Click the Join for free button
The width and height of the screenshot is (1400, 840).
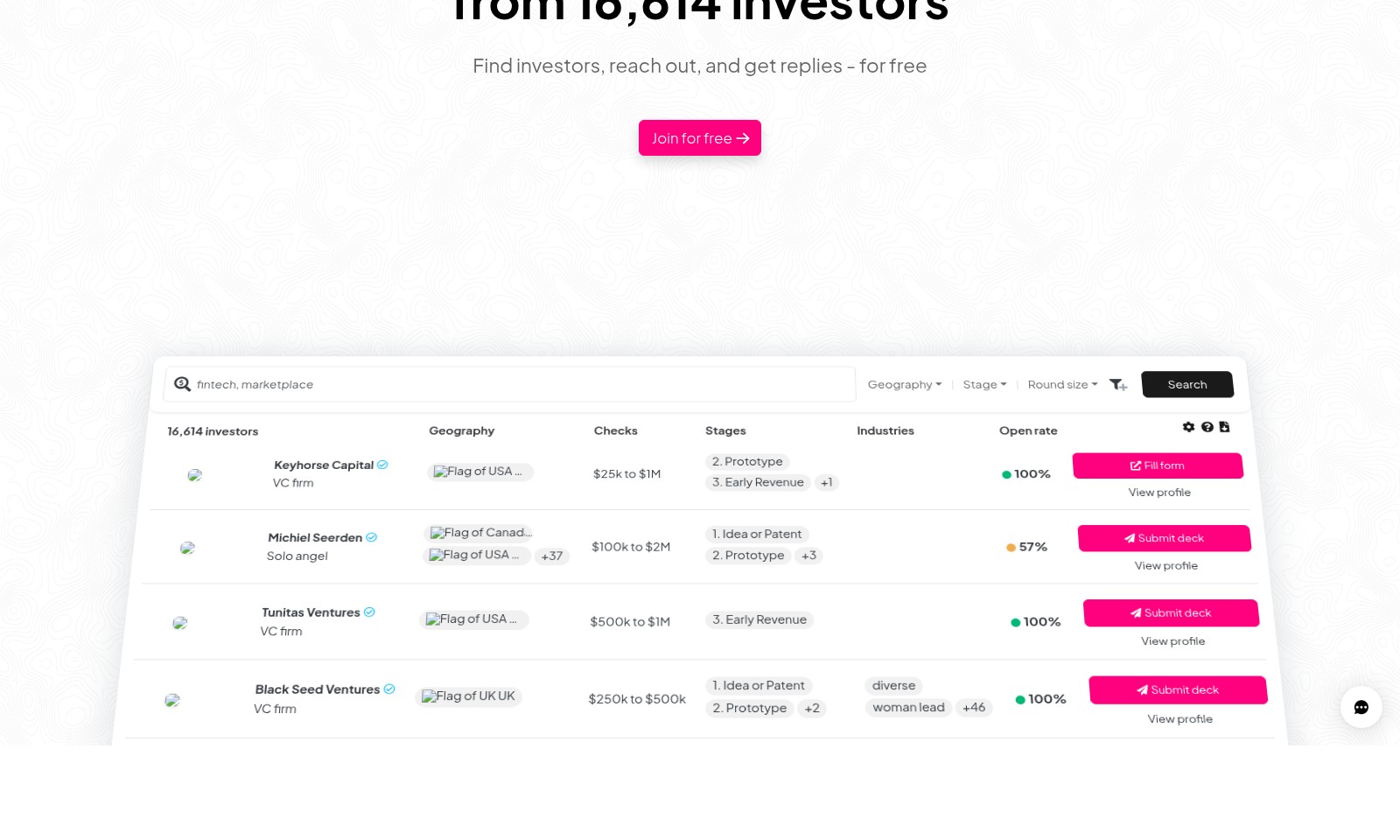[x=700, y=138]
